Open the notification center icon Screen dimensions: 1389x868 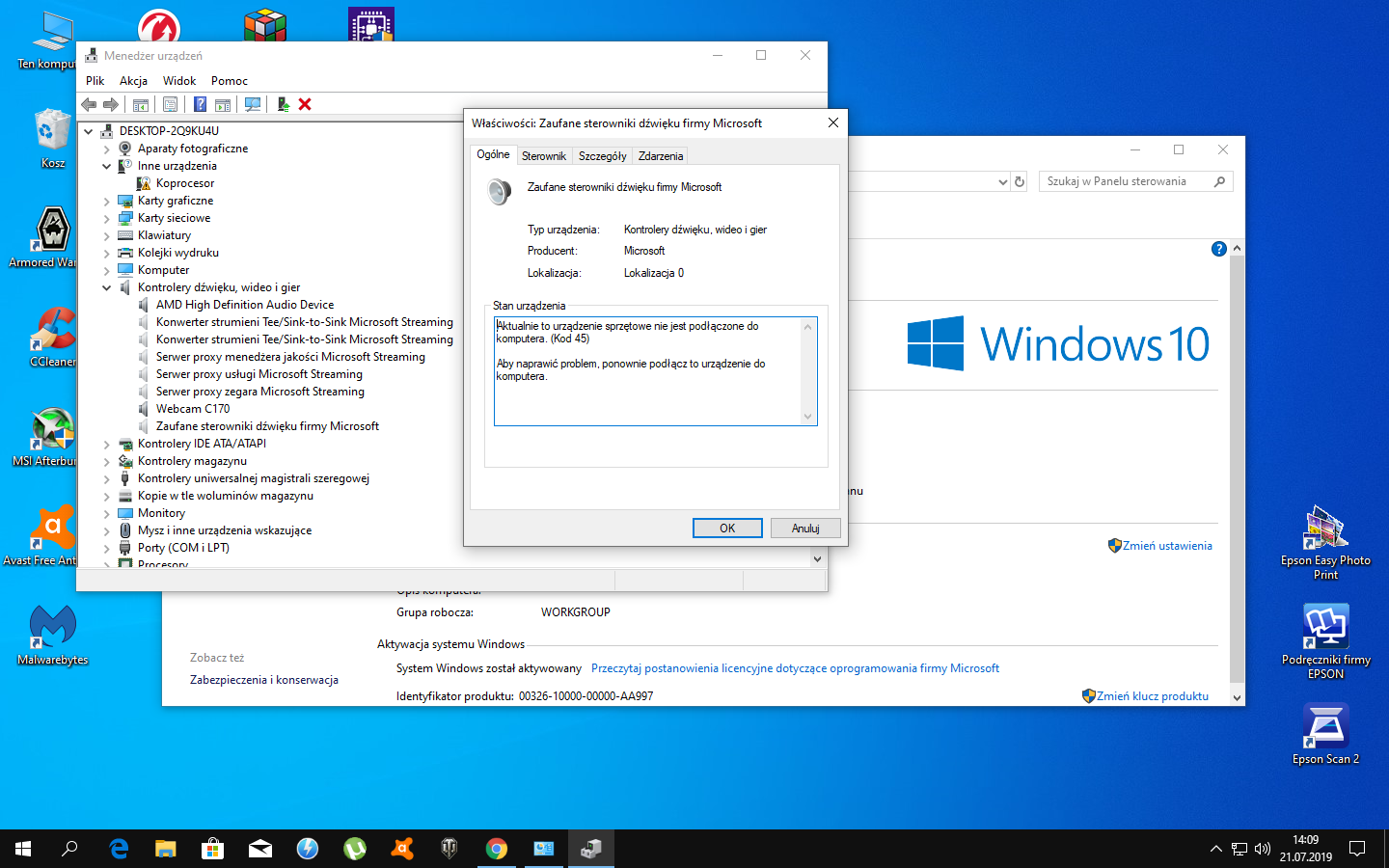coord(1357,849)
